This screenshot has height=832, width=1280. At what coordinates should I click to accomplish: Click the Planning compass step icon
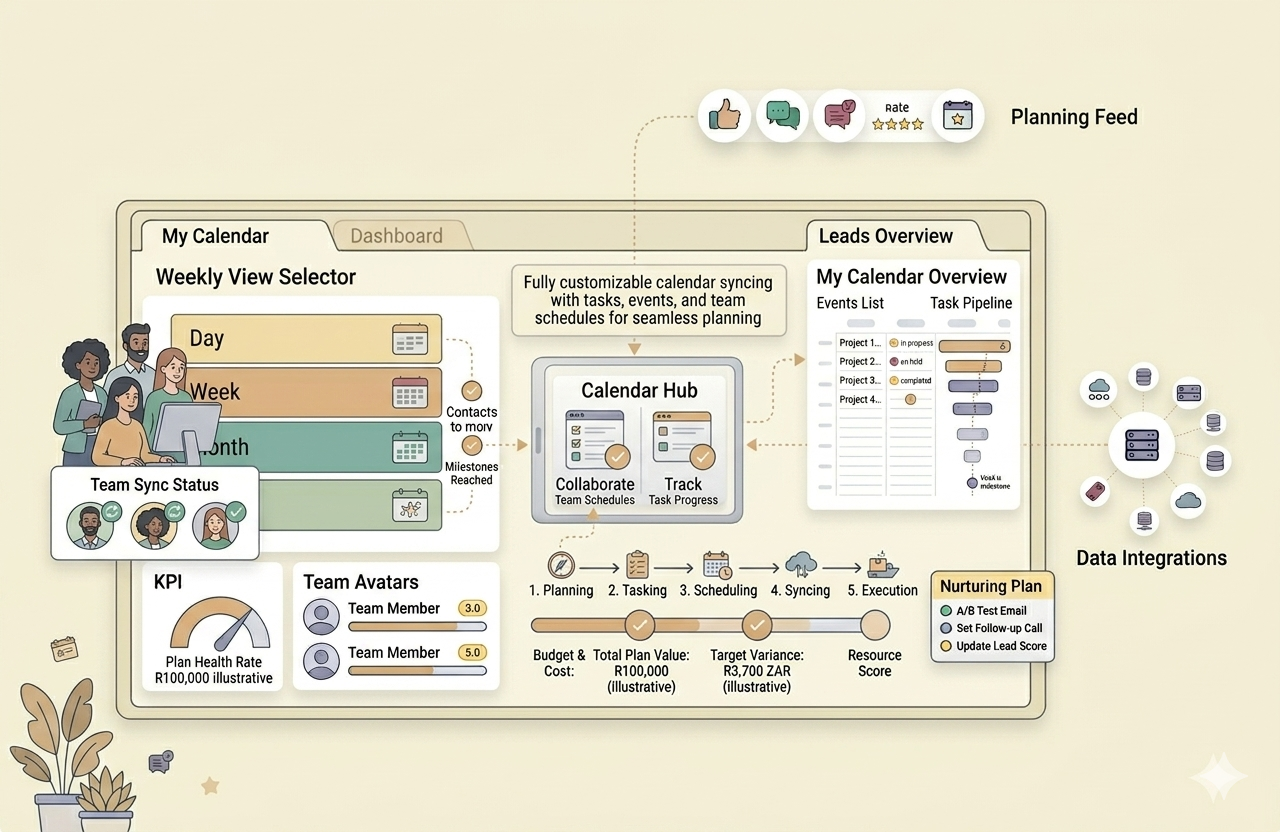pos(560,565)
